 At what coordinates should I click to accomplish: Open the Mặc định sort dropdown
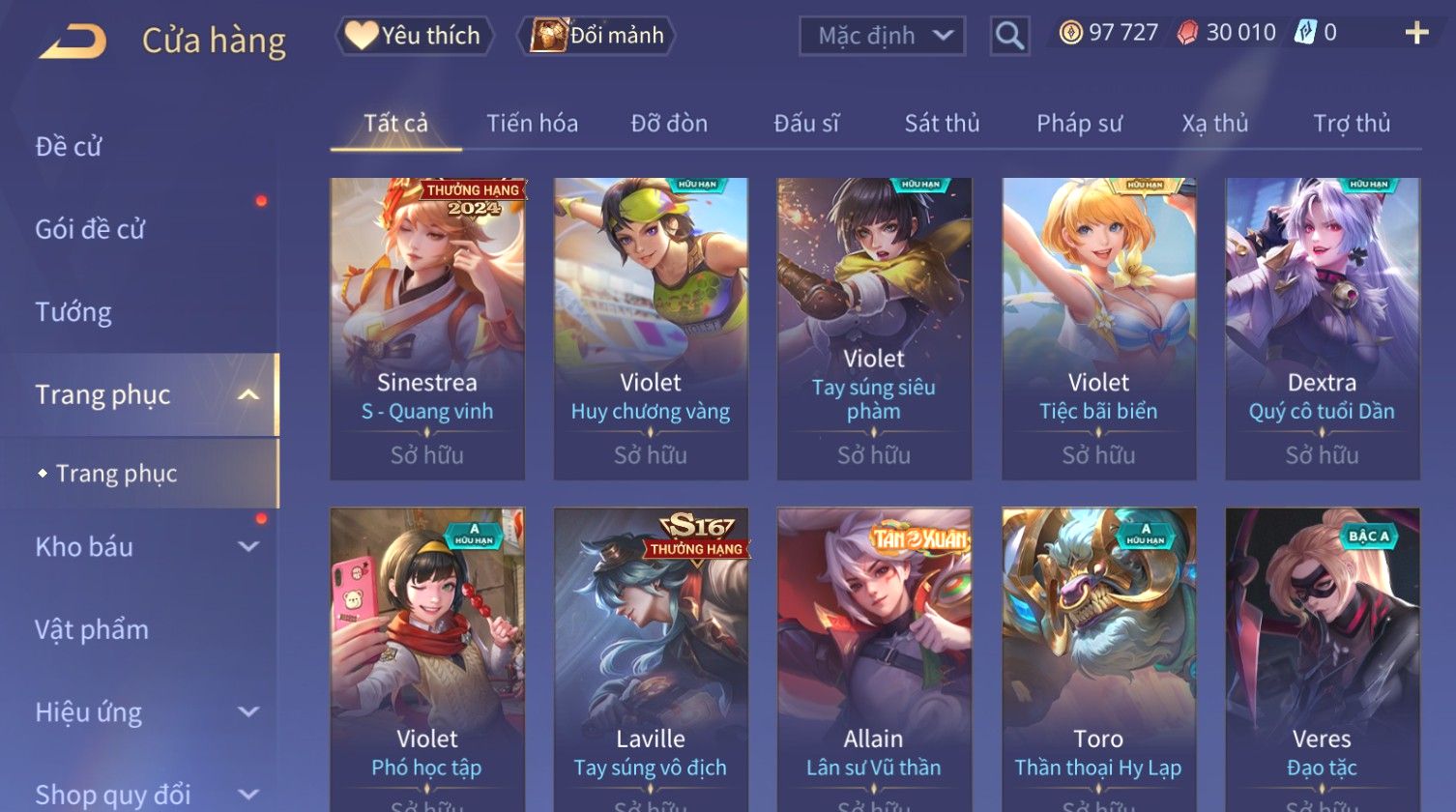tap(883, 36)
